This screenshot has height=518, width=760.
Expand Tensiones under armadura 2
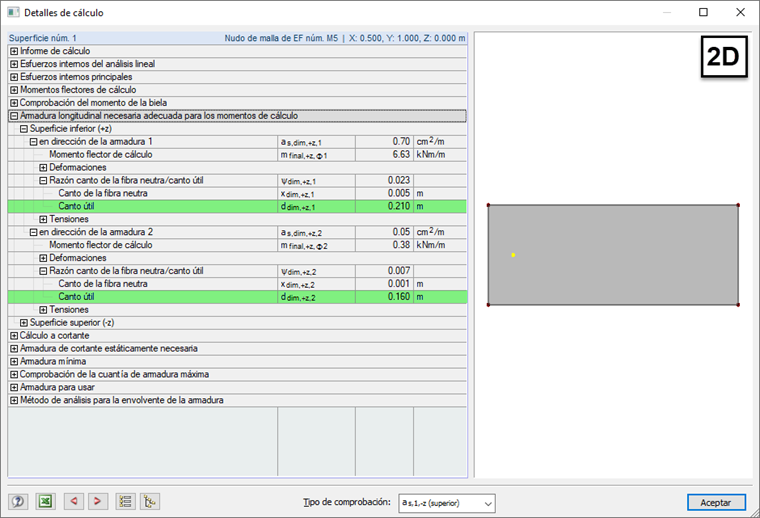43,310
